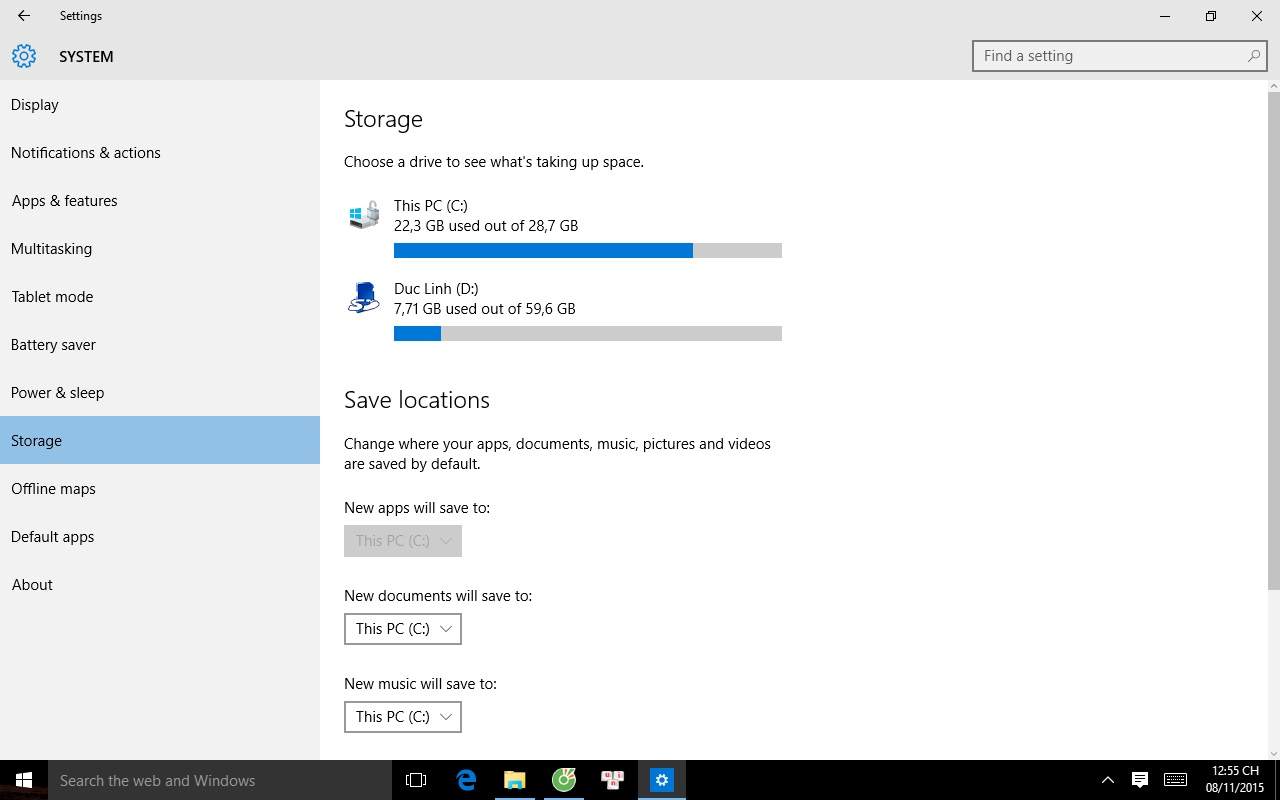Click the vertical scrollbar thumb
Viewport: 1280px width, 800px height.
(1273, 340)
